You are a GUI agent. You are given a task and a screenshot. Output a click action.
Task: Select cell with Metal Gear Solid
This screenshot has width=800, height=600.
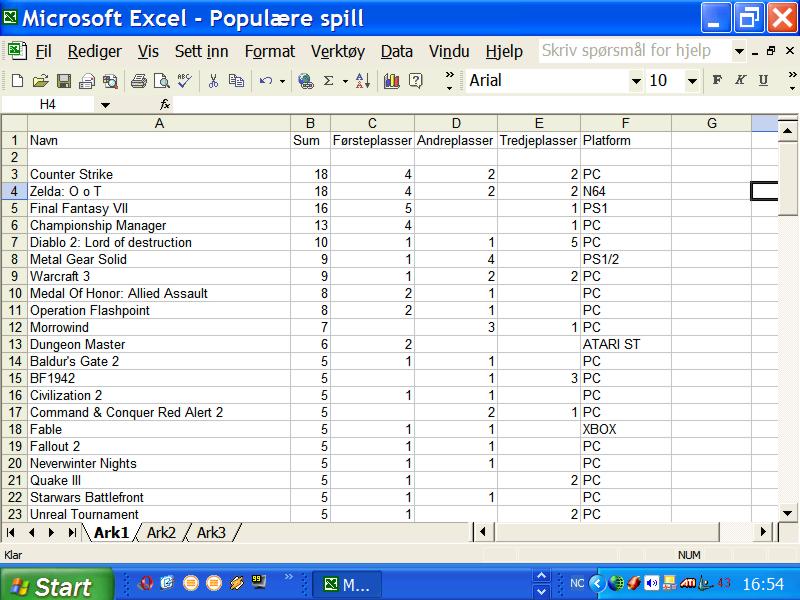point(159,259)
